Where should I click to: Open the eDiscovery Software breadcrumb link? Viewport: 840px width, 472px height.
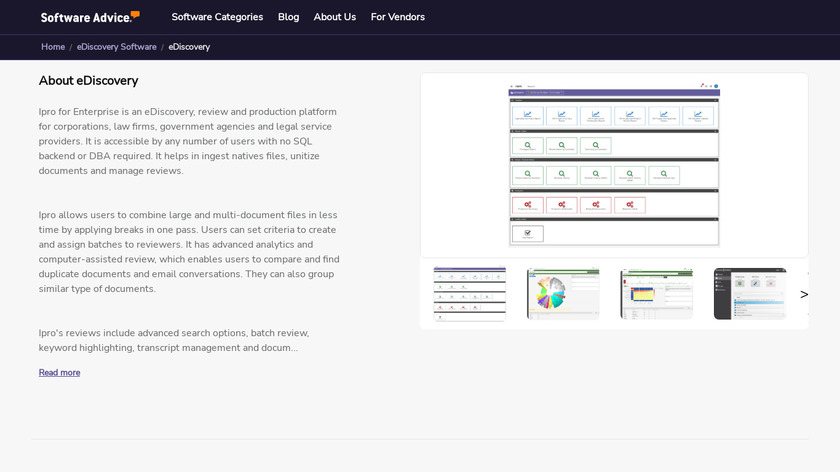[x=116, y=47]
